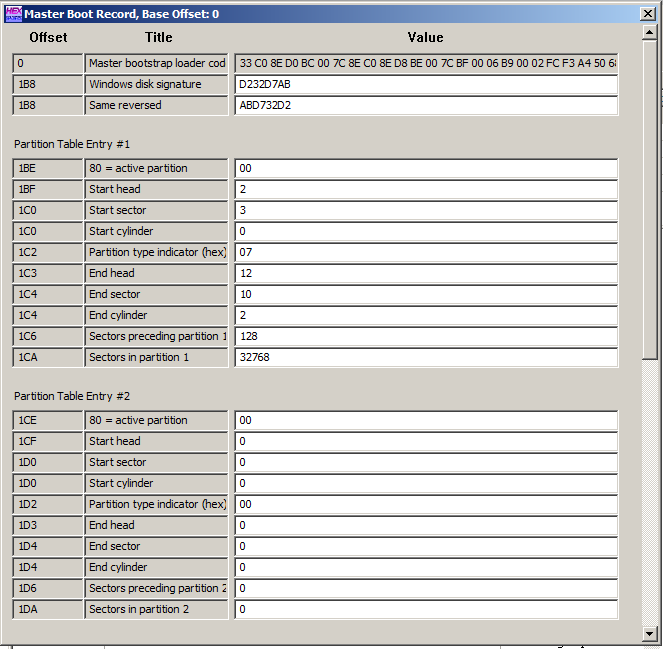Click Partition type indicator value for Entry #2
Viewport: 663px width, 649px height.
[426, 504]
